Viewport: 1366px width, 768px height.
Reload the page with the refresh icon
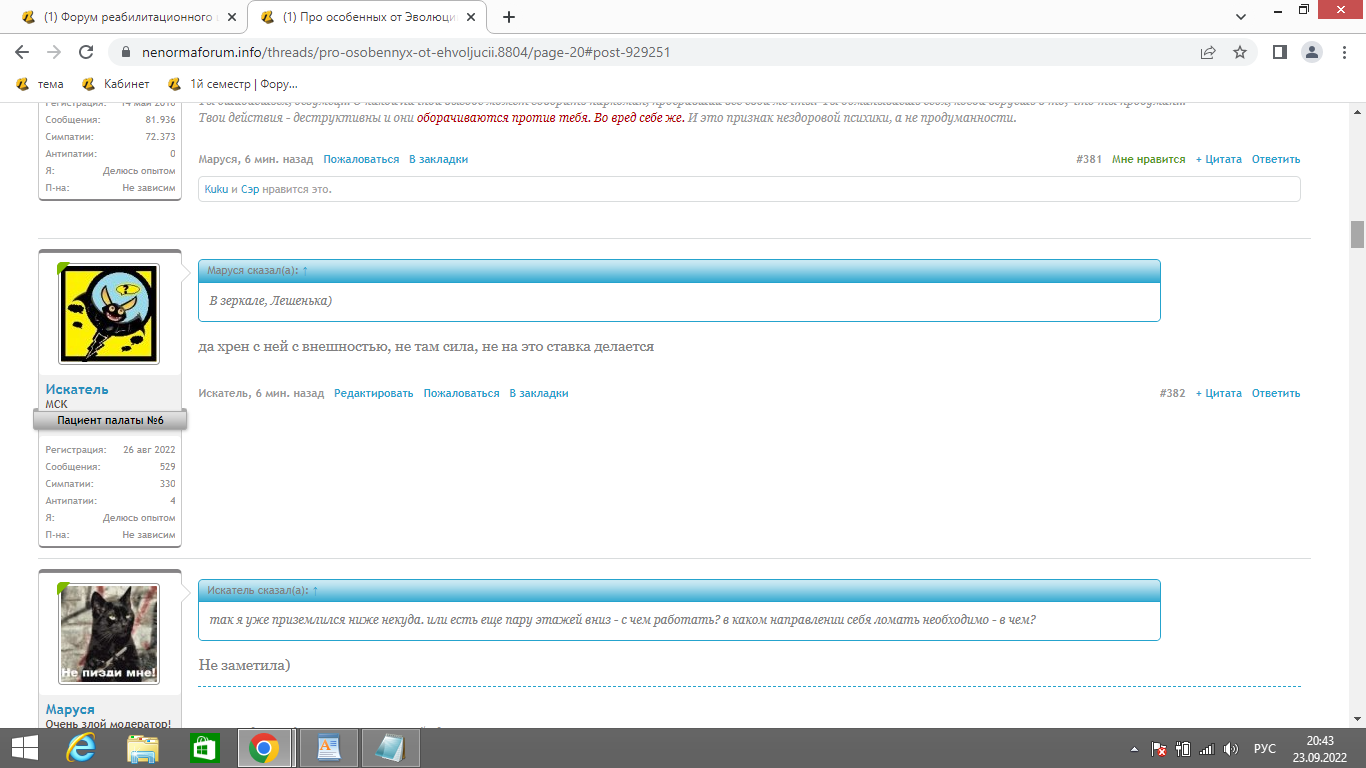(x=86, y=52)
